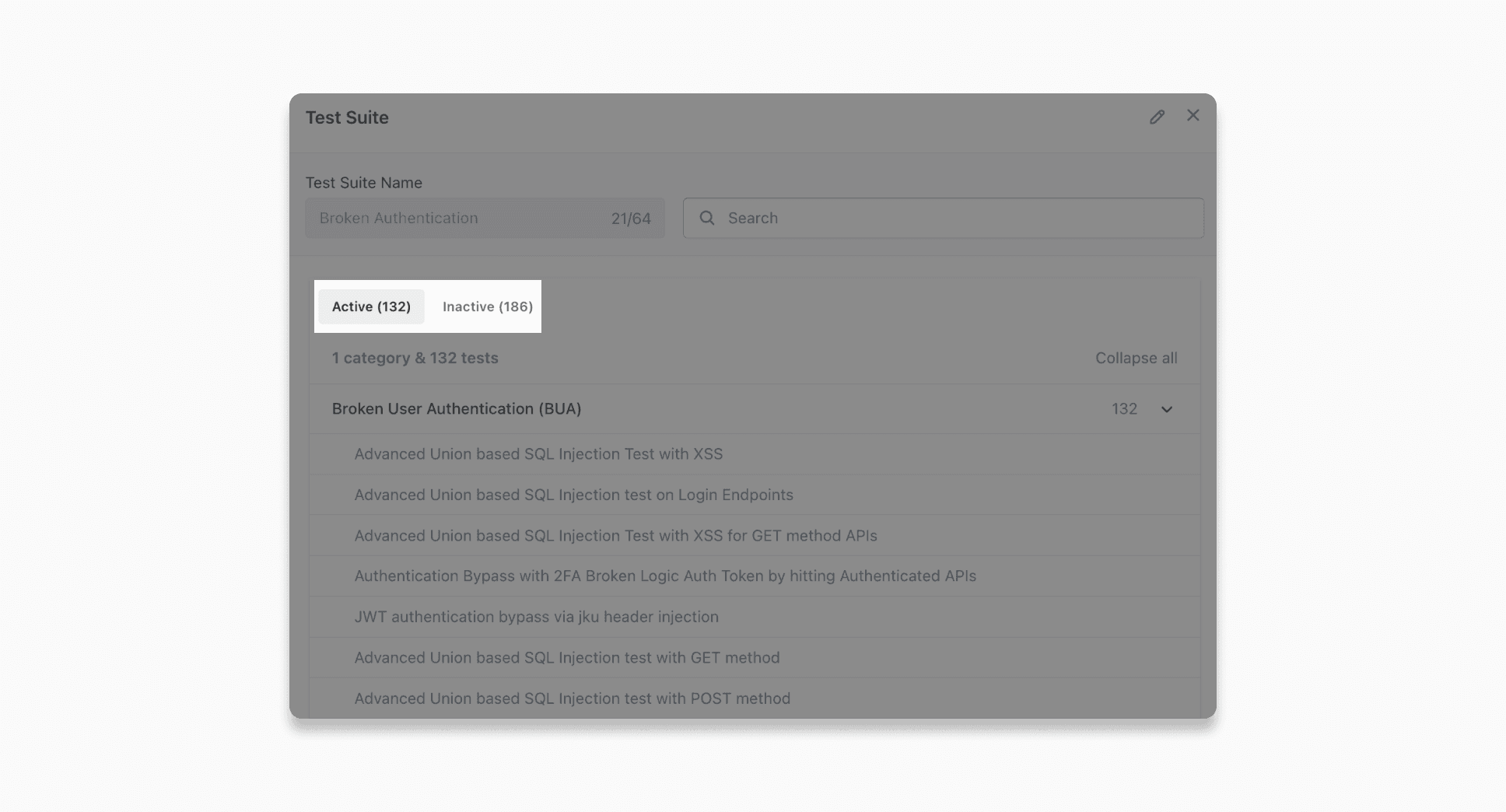
Task: Select SQL Injection Test with XSS for GET method APIs
Action: 755,535
